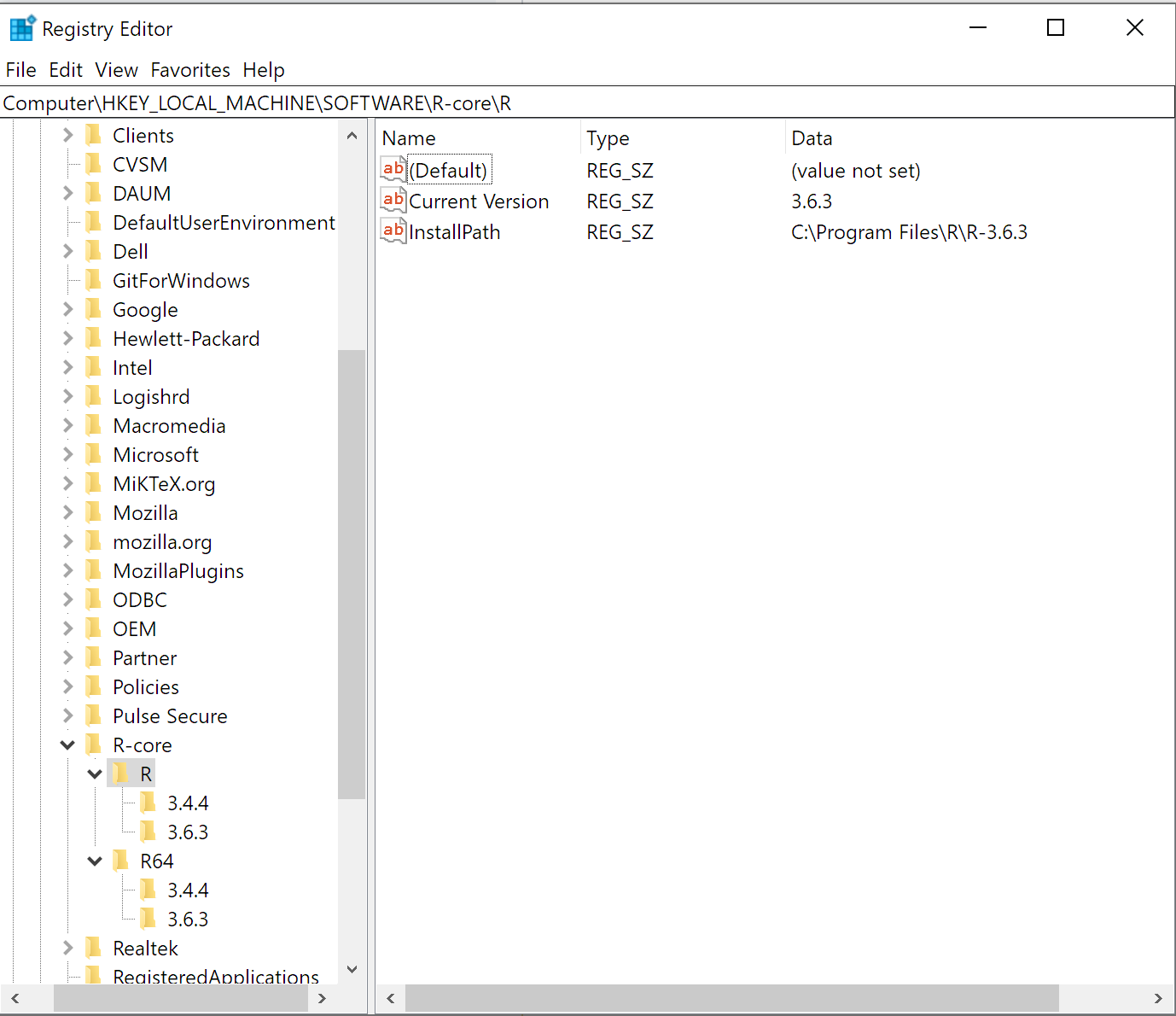The image size is (1176, 1016).
Task: Click the R64 folder icon
Action: pyautogui.click(x=121, y=861)
